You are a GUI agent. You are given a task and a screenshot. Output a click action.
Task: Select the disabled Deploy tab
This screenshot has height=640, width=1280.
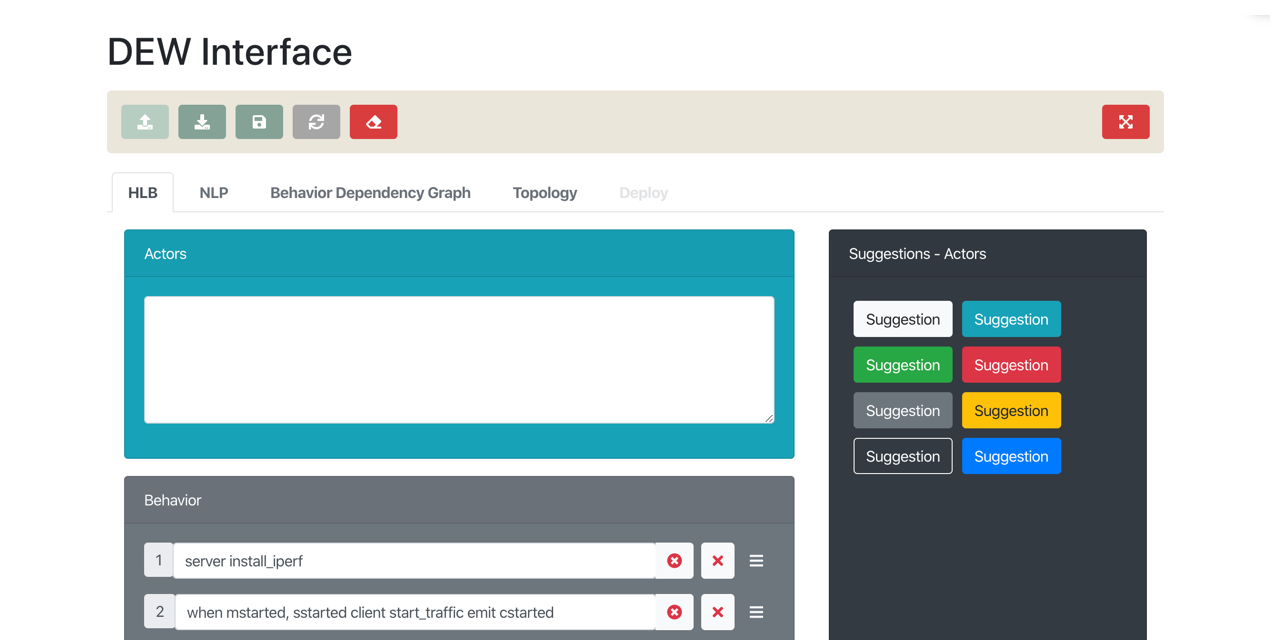[x=643, y=193]
